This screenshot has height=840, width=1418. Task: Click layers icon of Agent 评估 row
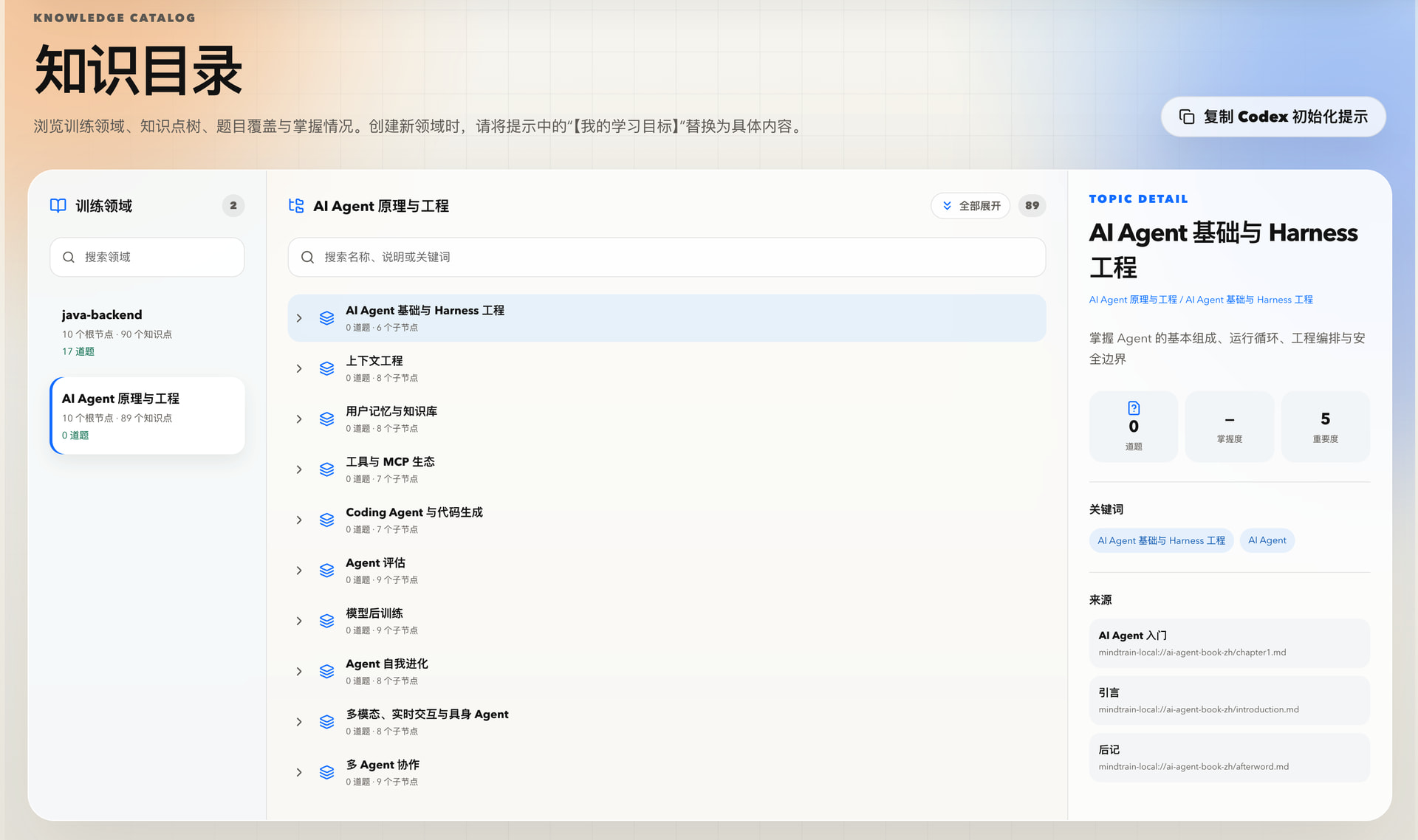point(326,571)
